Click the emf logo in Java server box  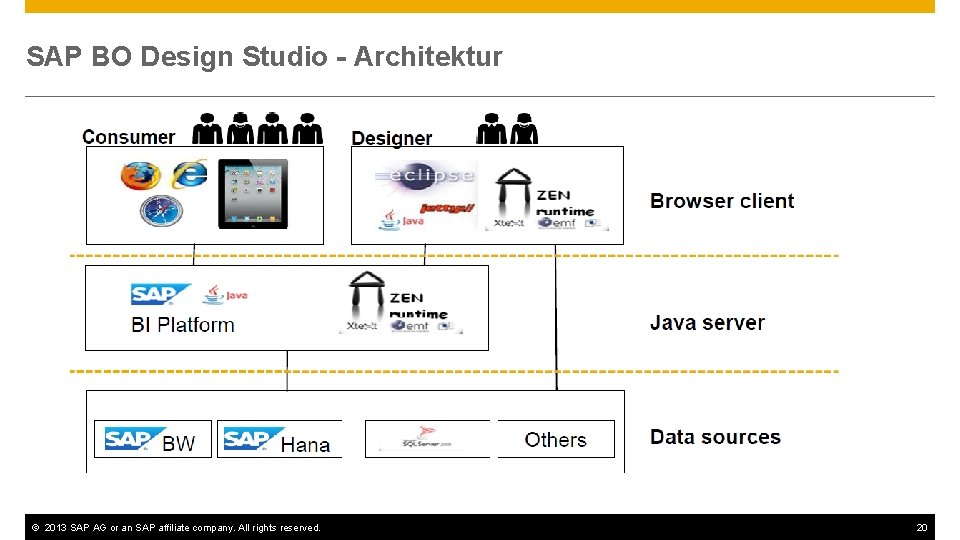click(x=410, y=326)
